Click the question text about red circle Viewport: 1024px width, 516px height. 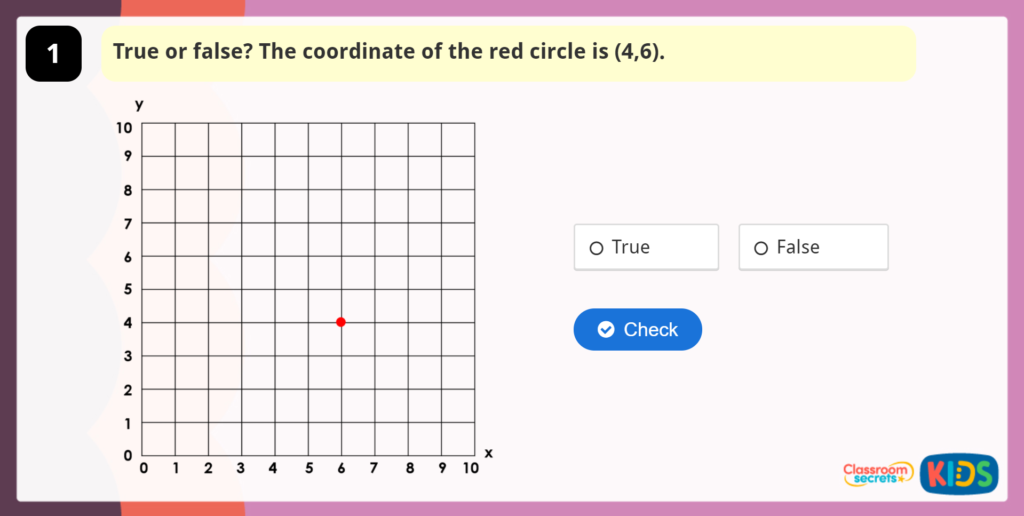coord(389,51)
